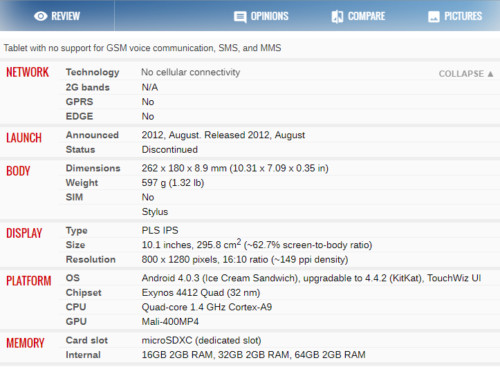
Task: Click the PLATFORM section heading
Action: [x=29, y=281]
